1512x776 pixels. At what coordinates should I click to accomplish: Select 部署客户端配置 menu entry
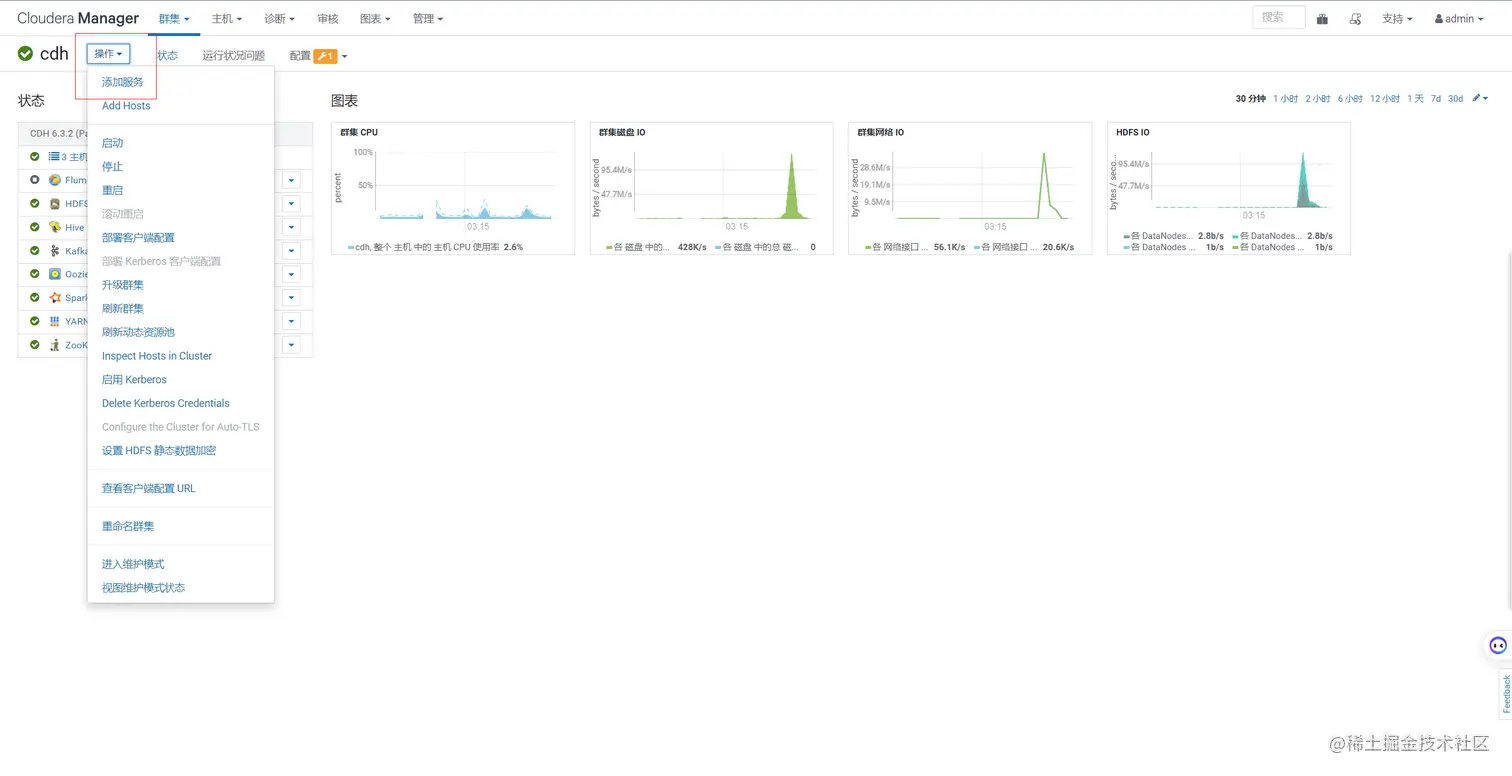coord(138,238)
